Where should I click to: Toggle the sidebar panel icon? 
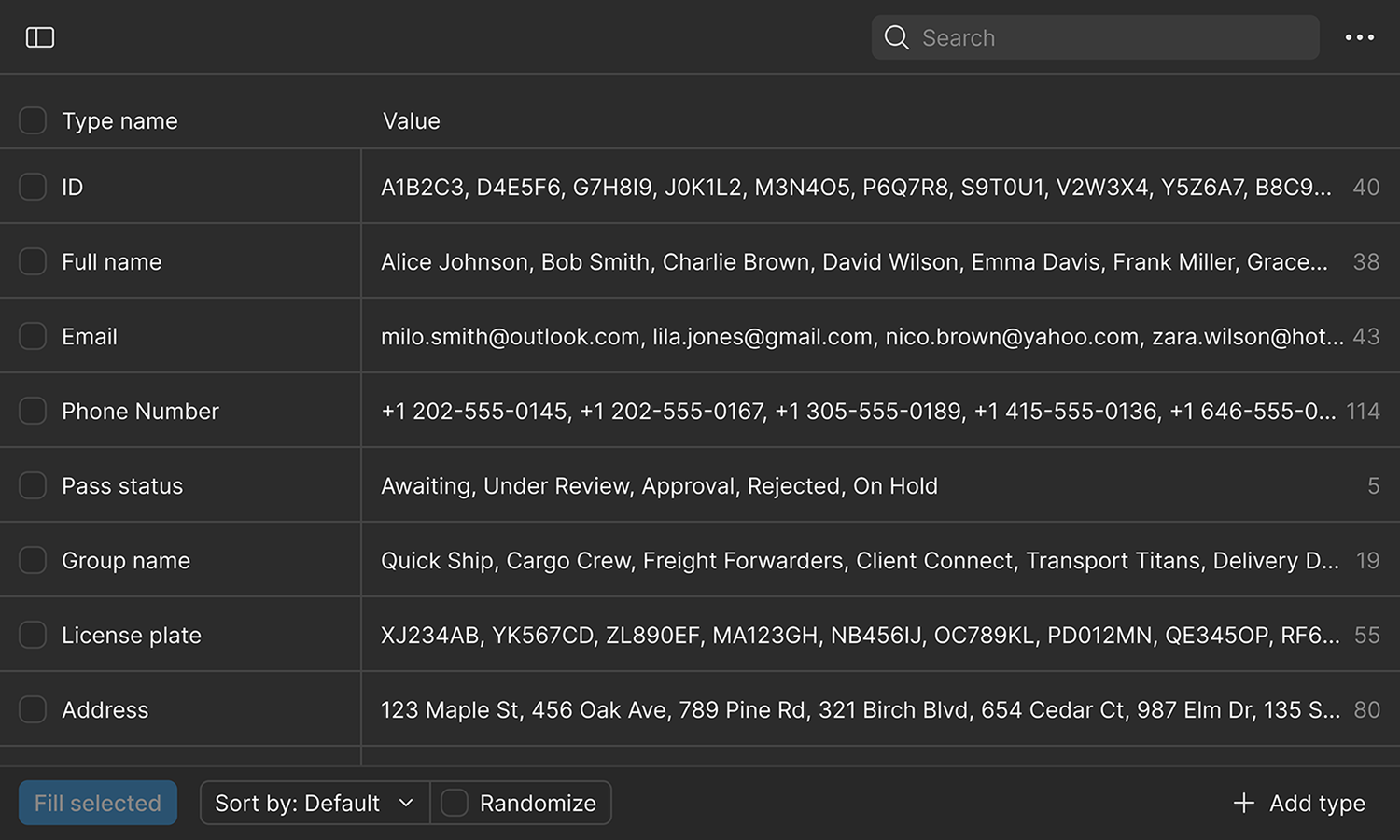40,37
